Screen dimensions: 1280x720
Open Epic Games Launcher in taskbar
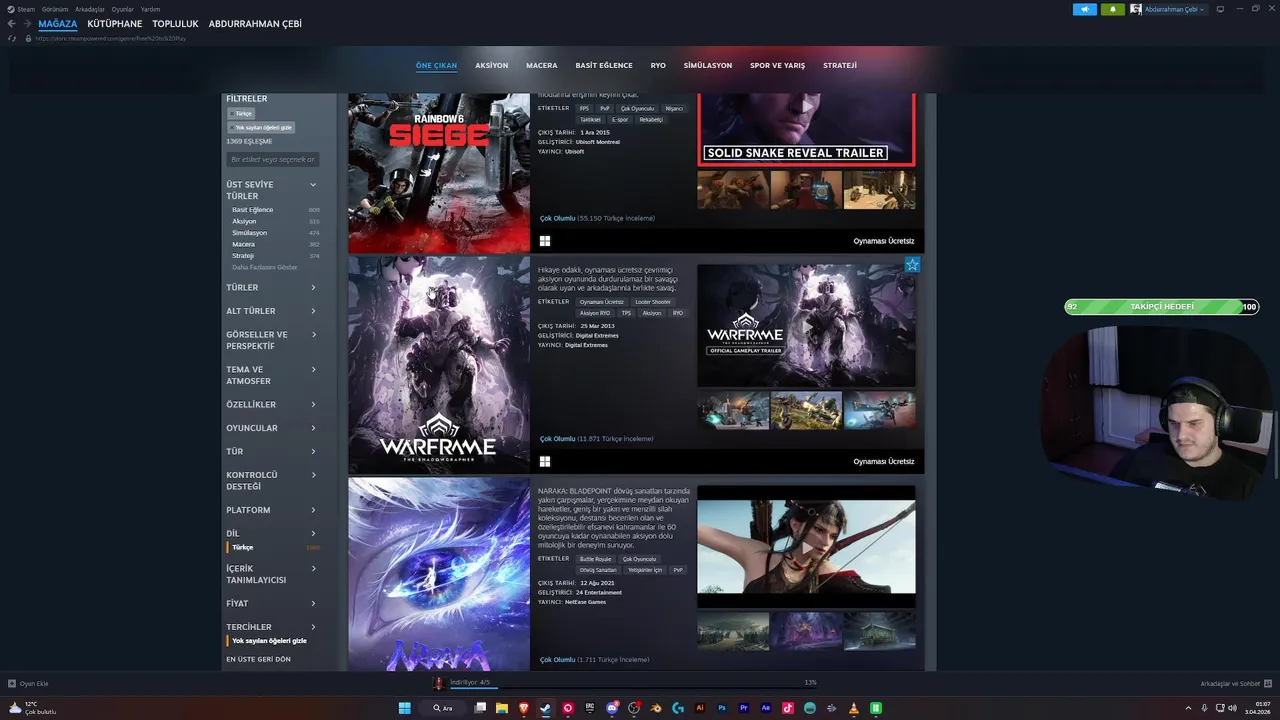pyautogui.click(x=590, y=708)
